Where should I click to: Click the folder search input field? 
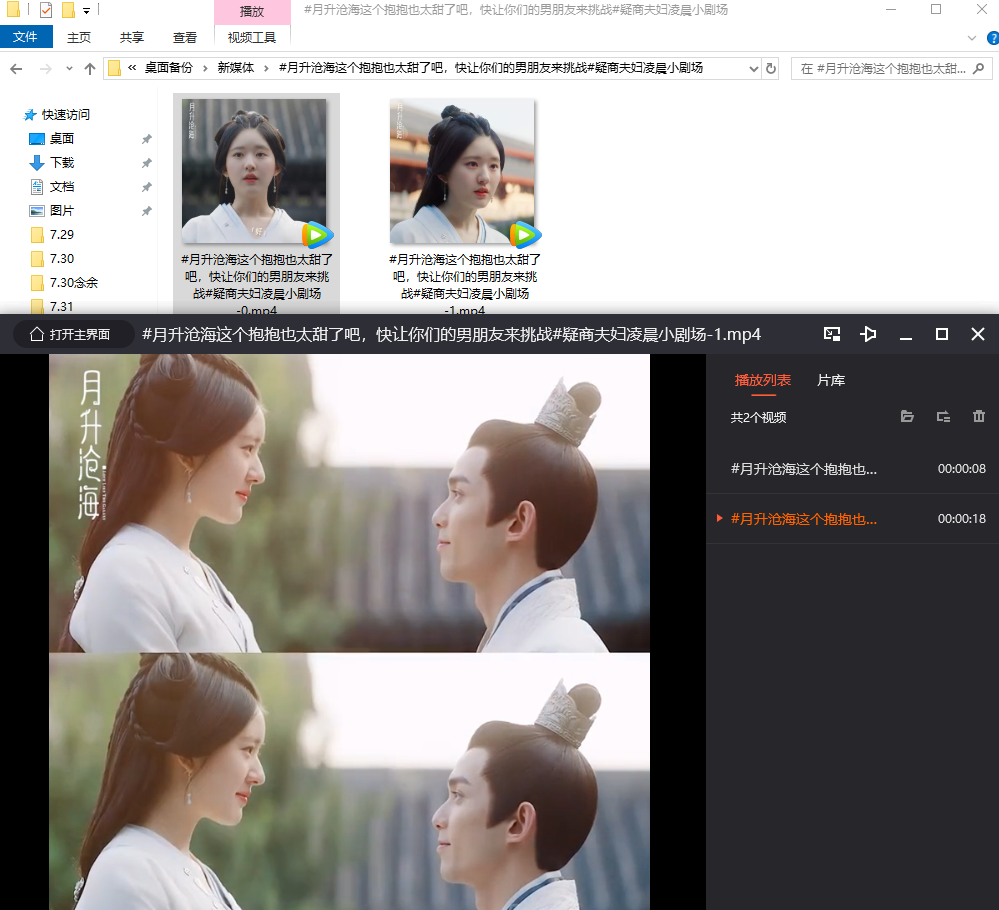[x=882, y=69]
